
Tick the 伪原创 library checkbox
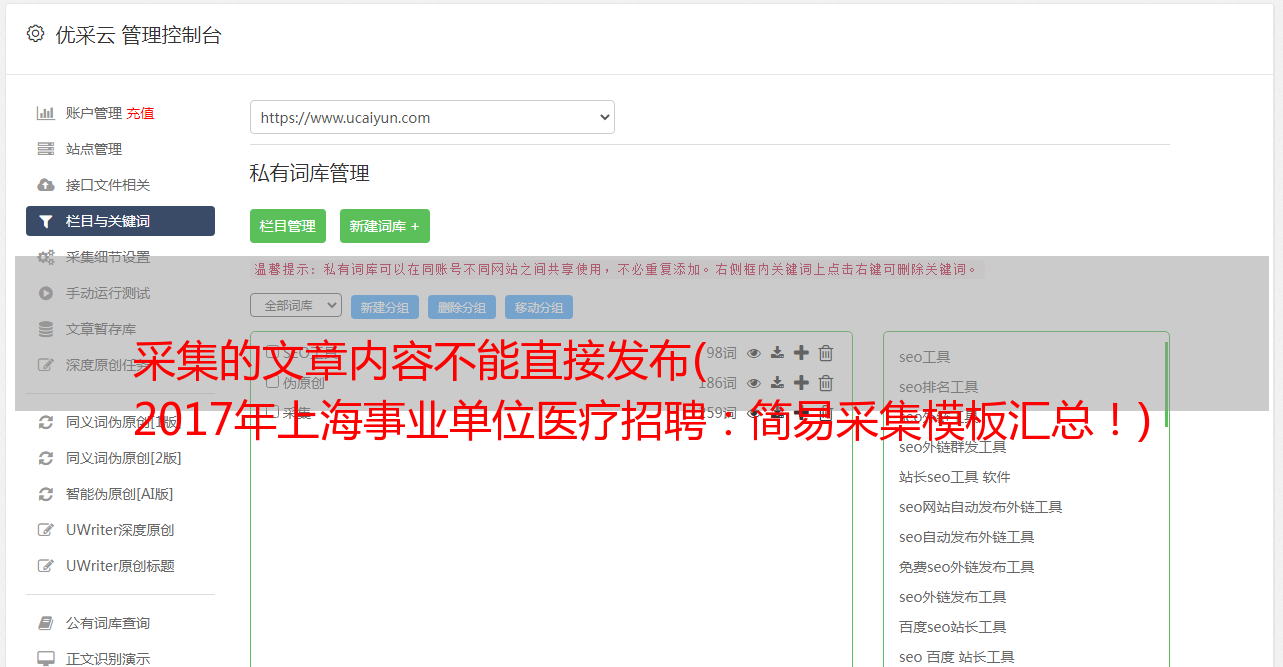(x=272, y=382)
